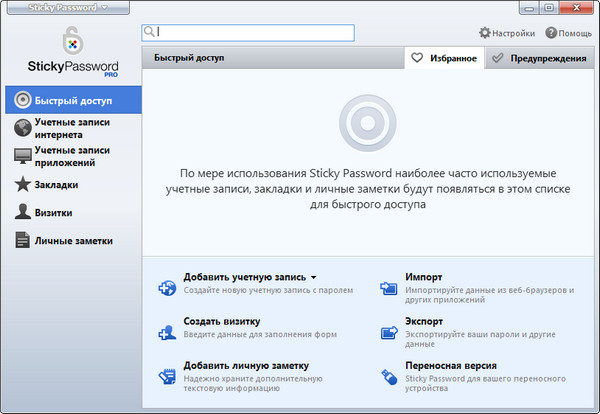Click the Быстрый доступ panel header
The height and width of the screenshot is (414, 600).
[189, 58]
